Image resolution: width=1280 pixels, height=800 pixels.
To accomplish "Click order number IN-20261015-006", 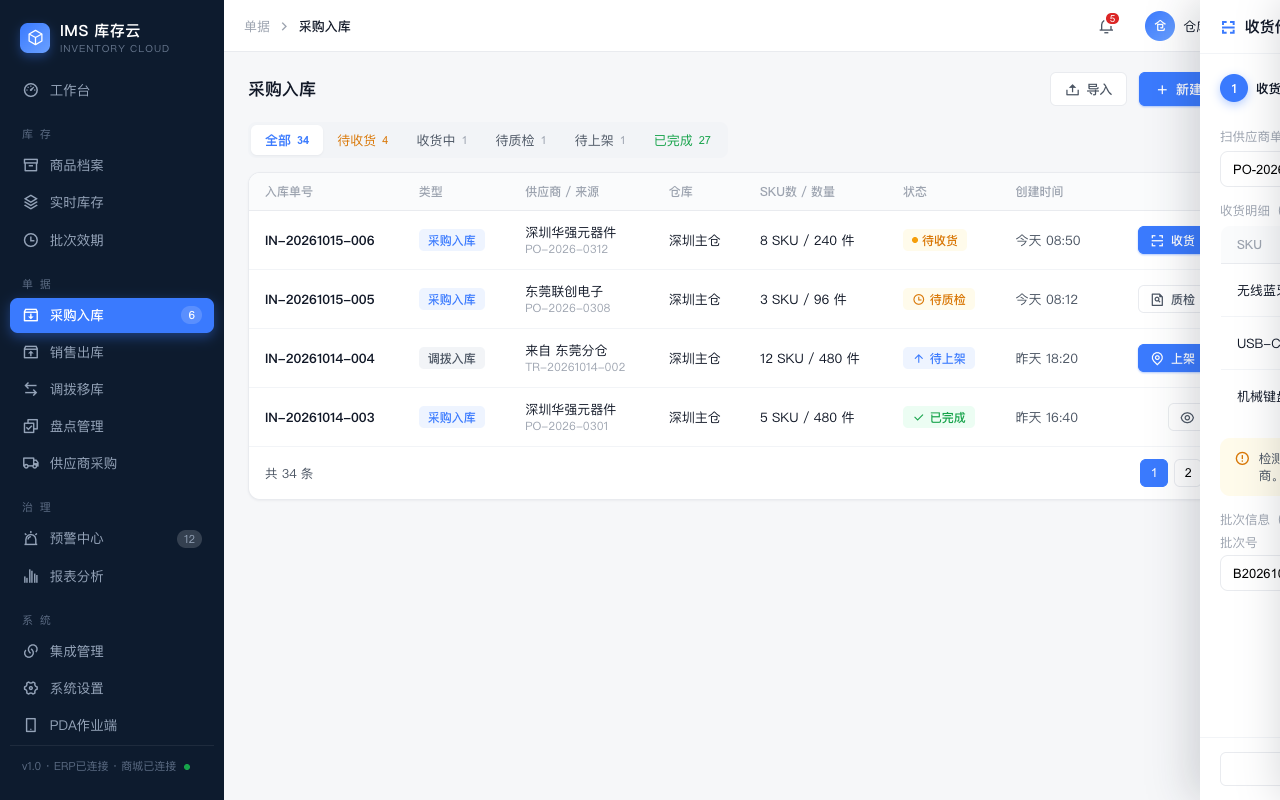I will pyautogui.click(x=320, y=240).
